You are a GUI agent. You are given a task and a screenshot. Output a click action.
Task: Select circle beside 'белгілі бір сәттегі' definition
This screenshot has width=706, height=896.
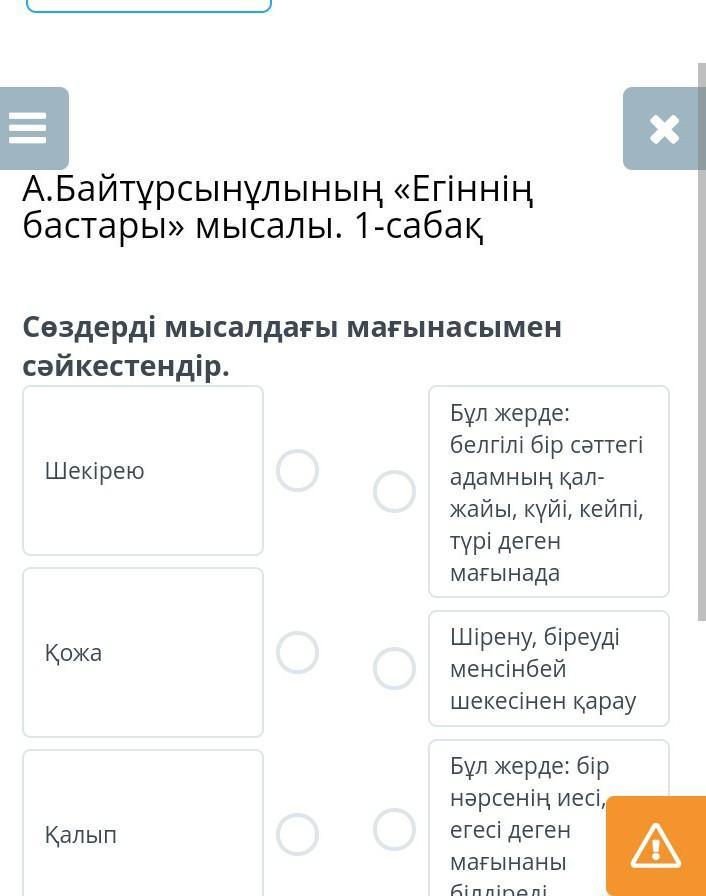394,491
